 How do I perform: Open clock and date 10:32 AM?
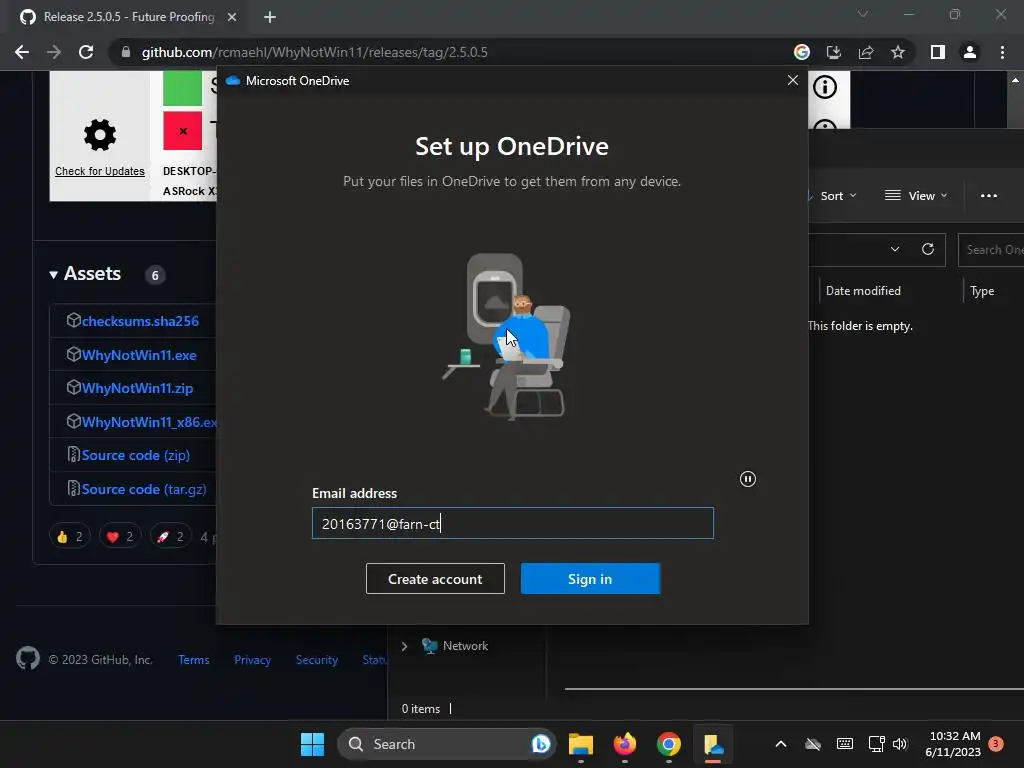pos(953,744)
